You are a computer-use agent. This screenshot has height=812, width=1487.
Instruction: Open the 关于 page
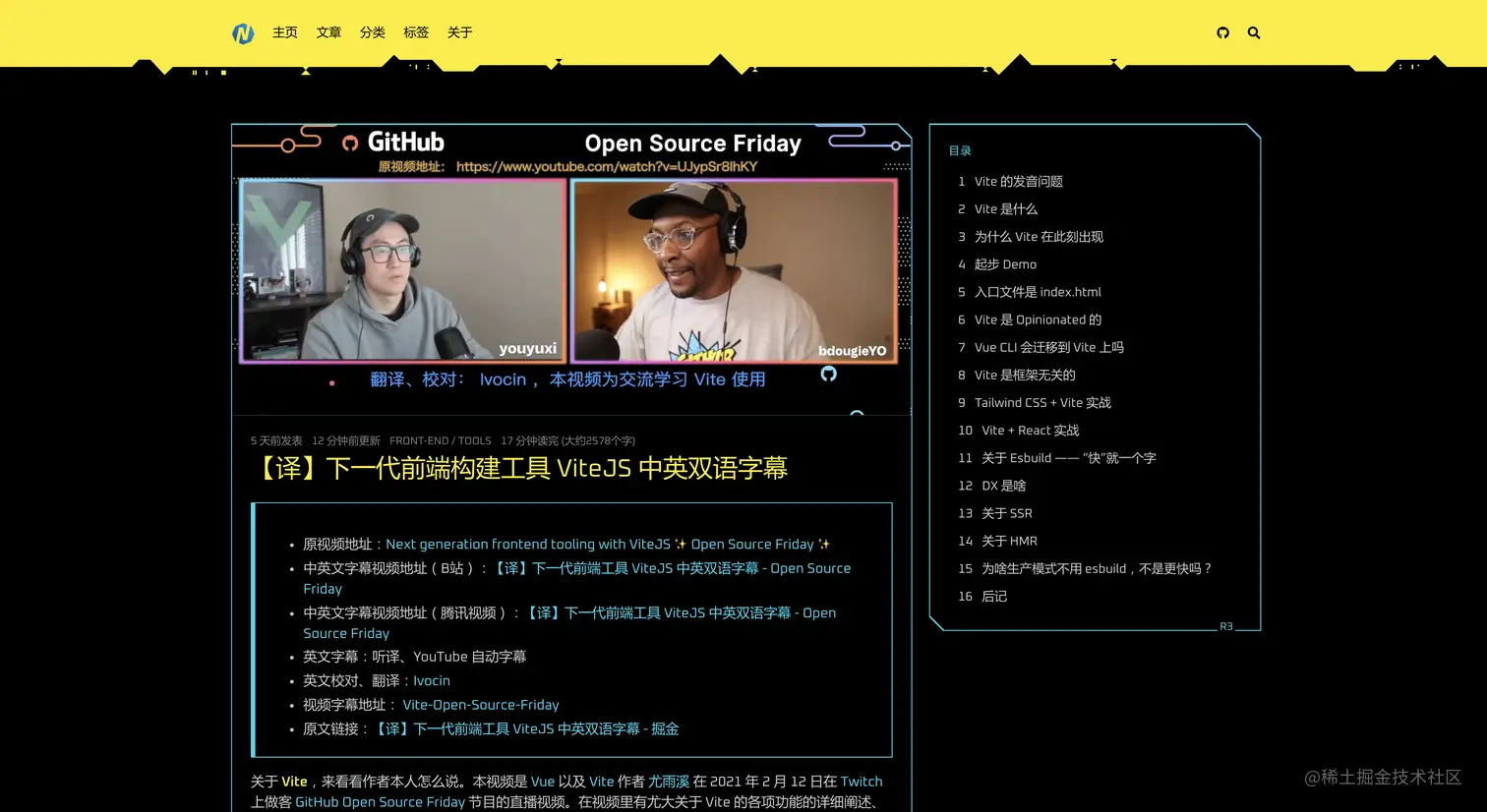click(459, 32)
